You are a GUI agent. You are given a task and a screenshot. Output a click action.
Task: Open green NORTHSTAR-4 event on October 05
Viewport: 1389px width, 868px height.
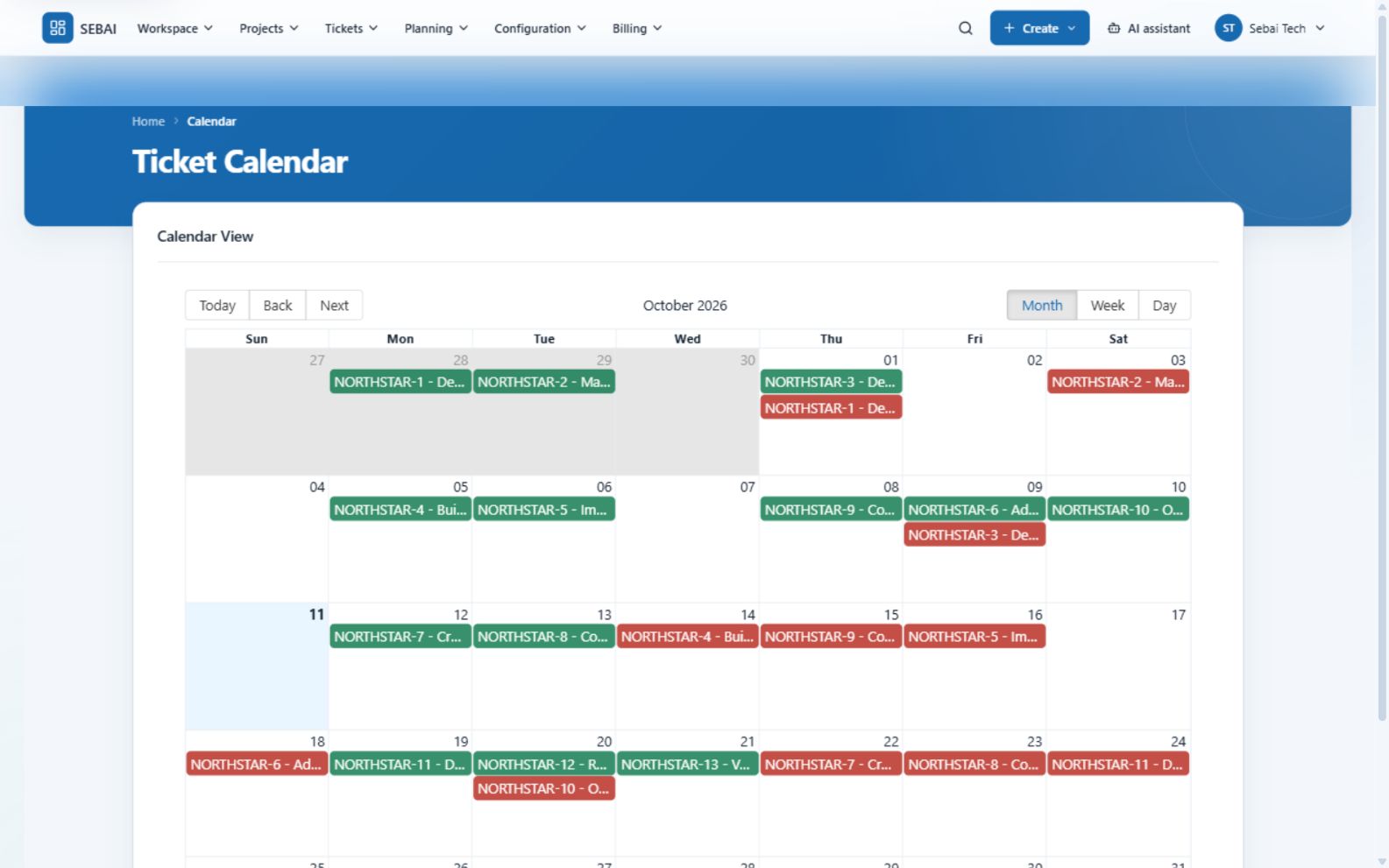tap(400, 510)
